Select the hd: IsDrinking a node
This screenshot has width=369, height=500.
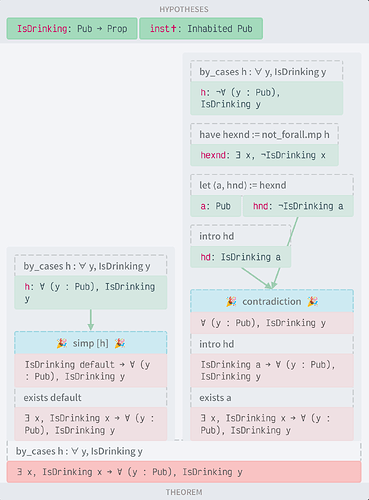click(x=240, y=257)
